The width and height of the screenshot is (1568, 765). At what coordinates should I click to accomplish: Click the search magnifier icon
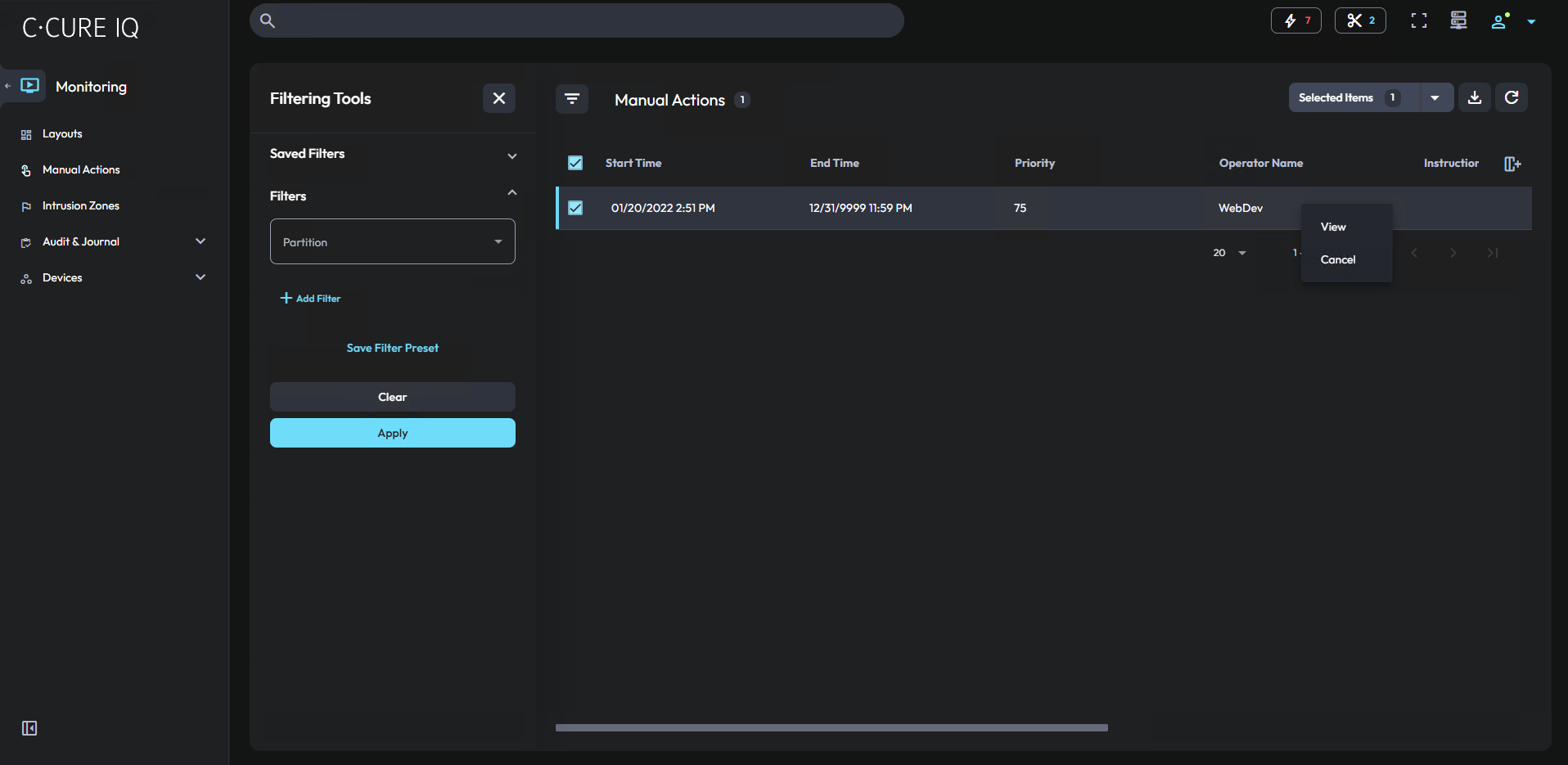click(x=267, y=20)
